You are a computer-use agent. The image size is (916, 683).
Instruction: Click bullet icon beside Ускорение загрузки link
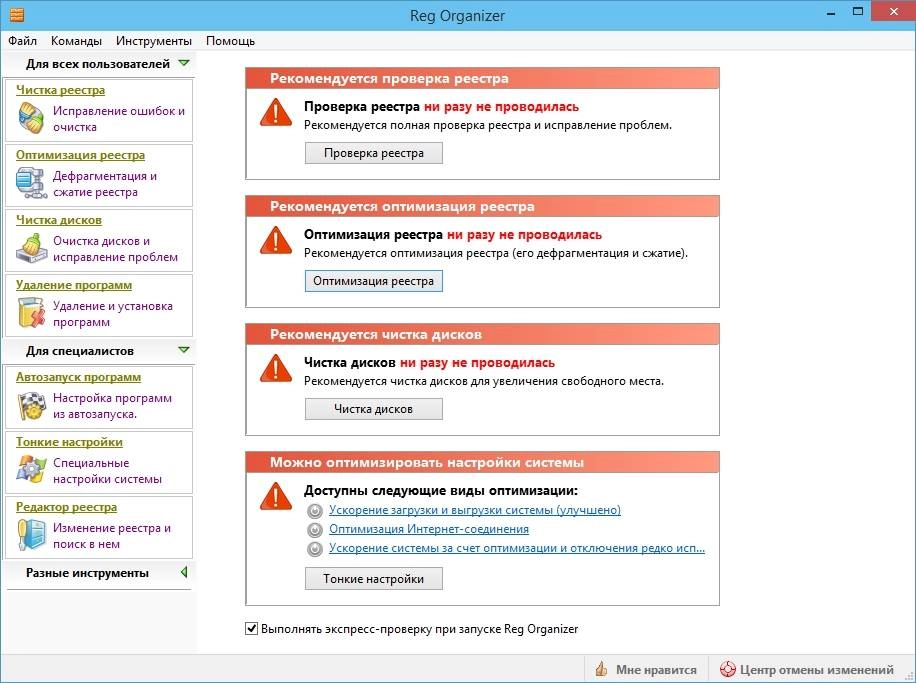315,511
